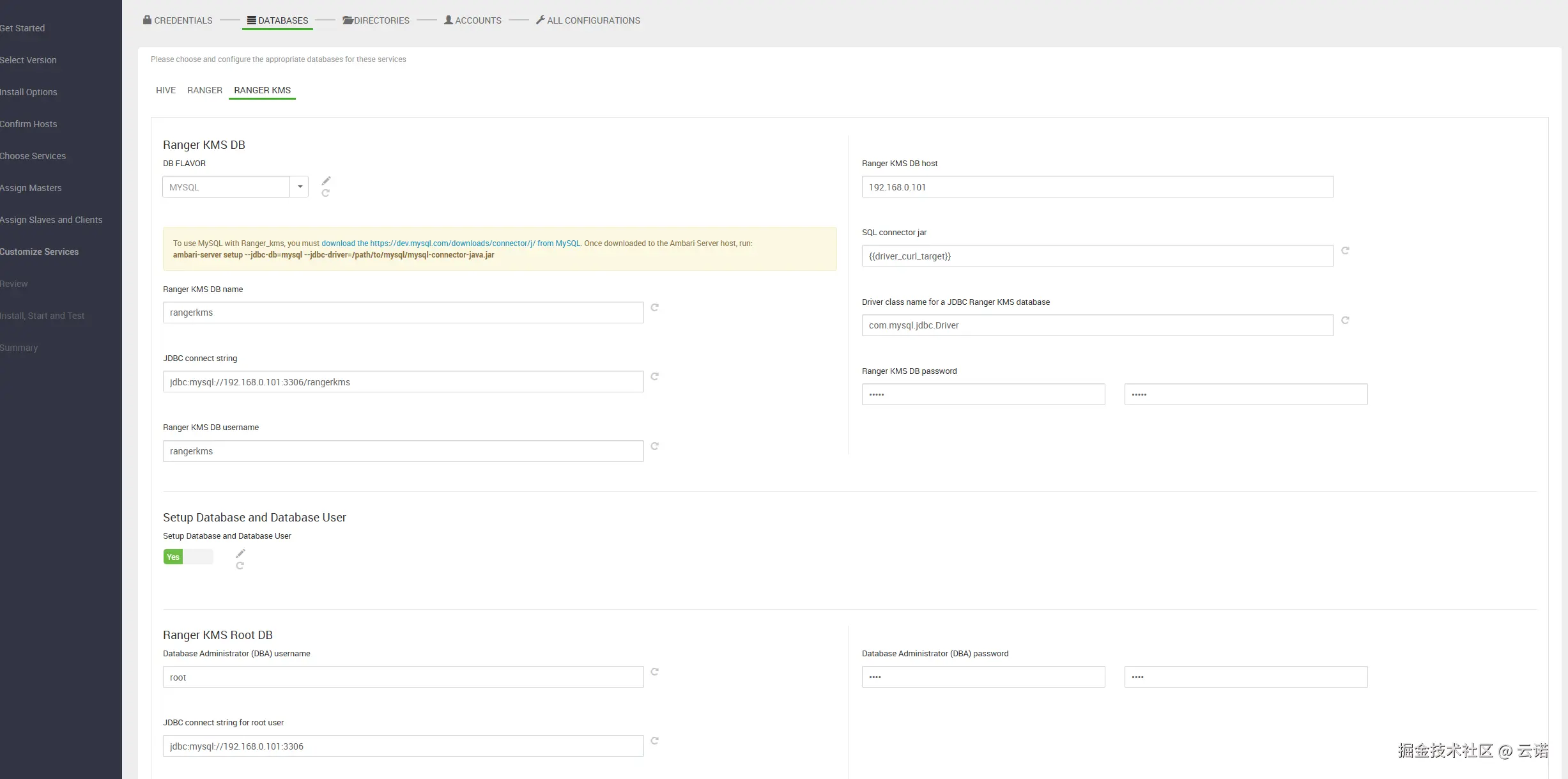Open the ALL CONFIGURATIONS step

[588, 20]
